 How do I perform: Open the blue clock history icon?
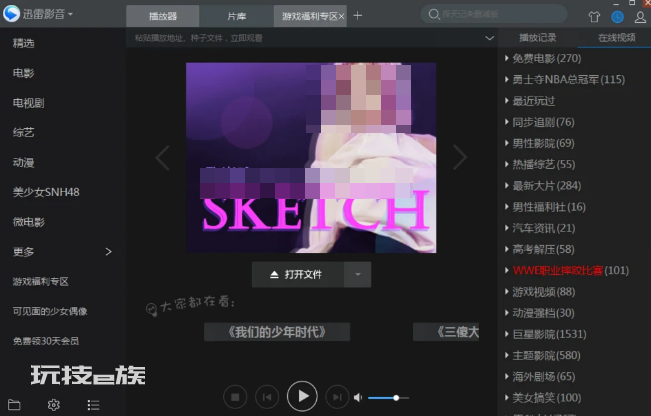tap(617, 17)
